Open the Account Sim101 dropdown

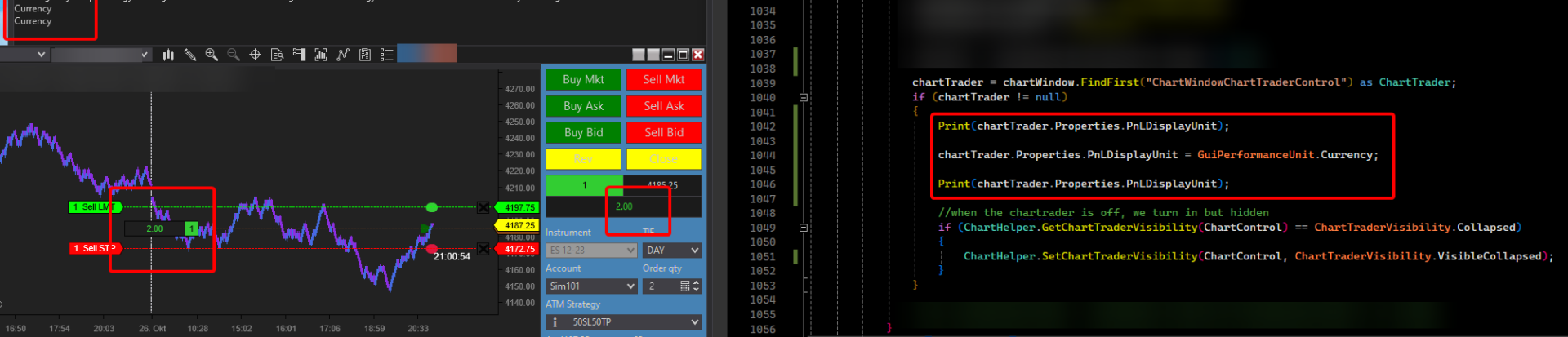click(591, 286)
